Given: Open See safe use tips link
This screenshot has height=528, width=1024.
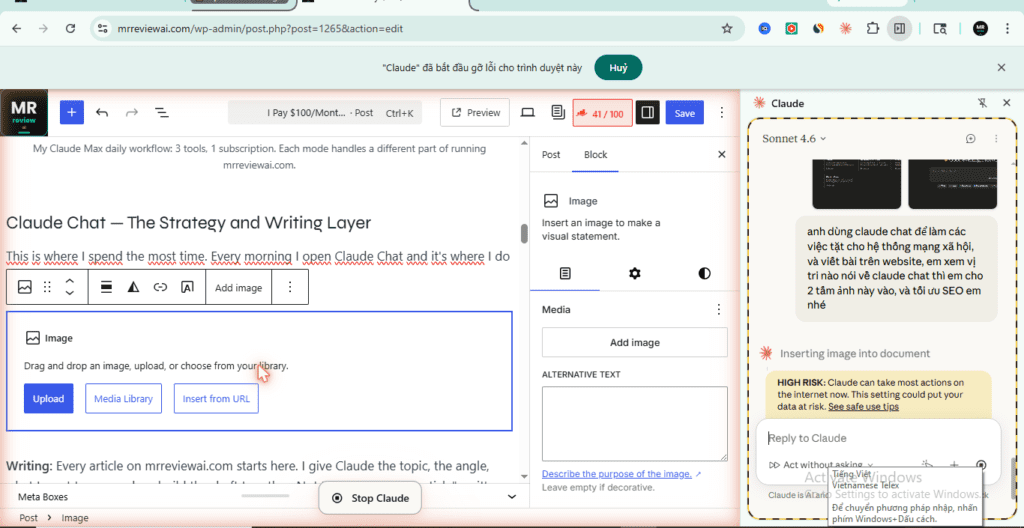Looking at the screenshot, I should point(863,406).
